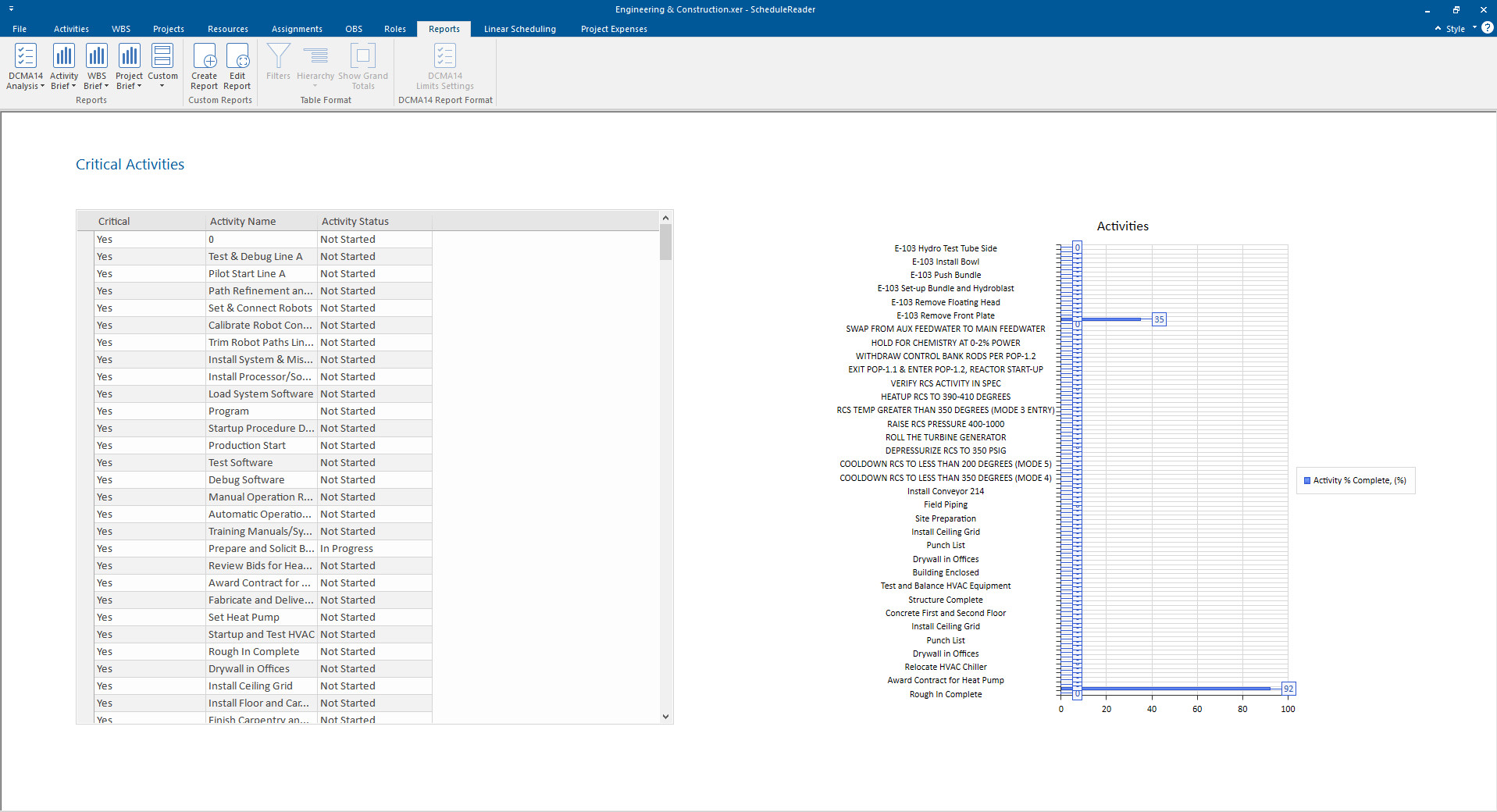Image resolution: width=1497 pixels, height=812 pixels.
Task: Select the Production Start cell
Action: point(261,446)
